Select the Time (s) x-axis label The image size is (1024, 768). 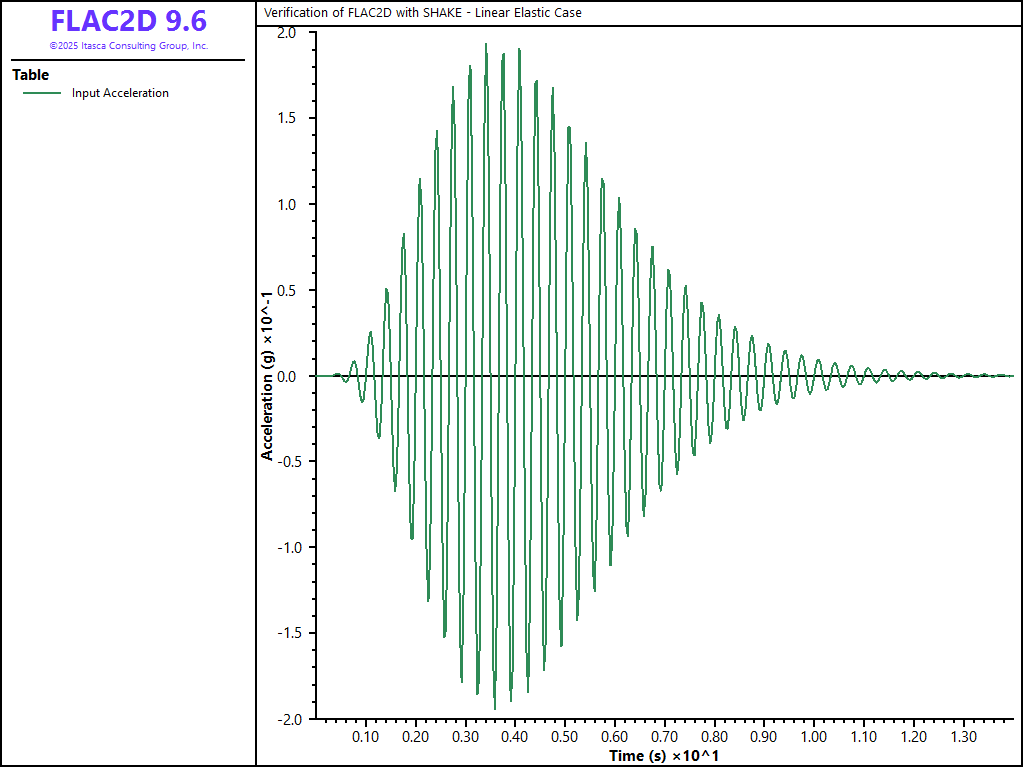tap(664, 755)
